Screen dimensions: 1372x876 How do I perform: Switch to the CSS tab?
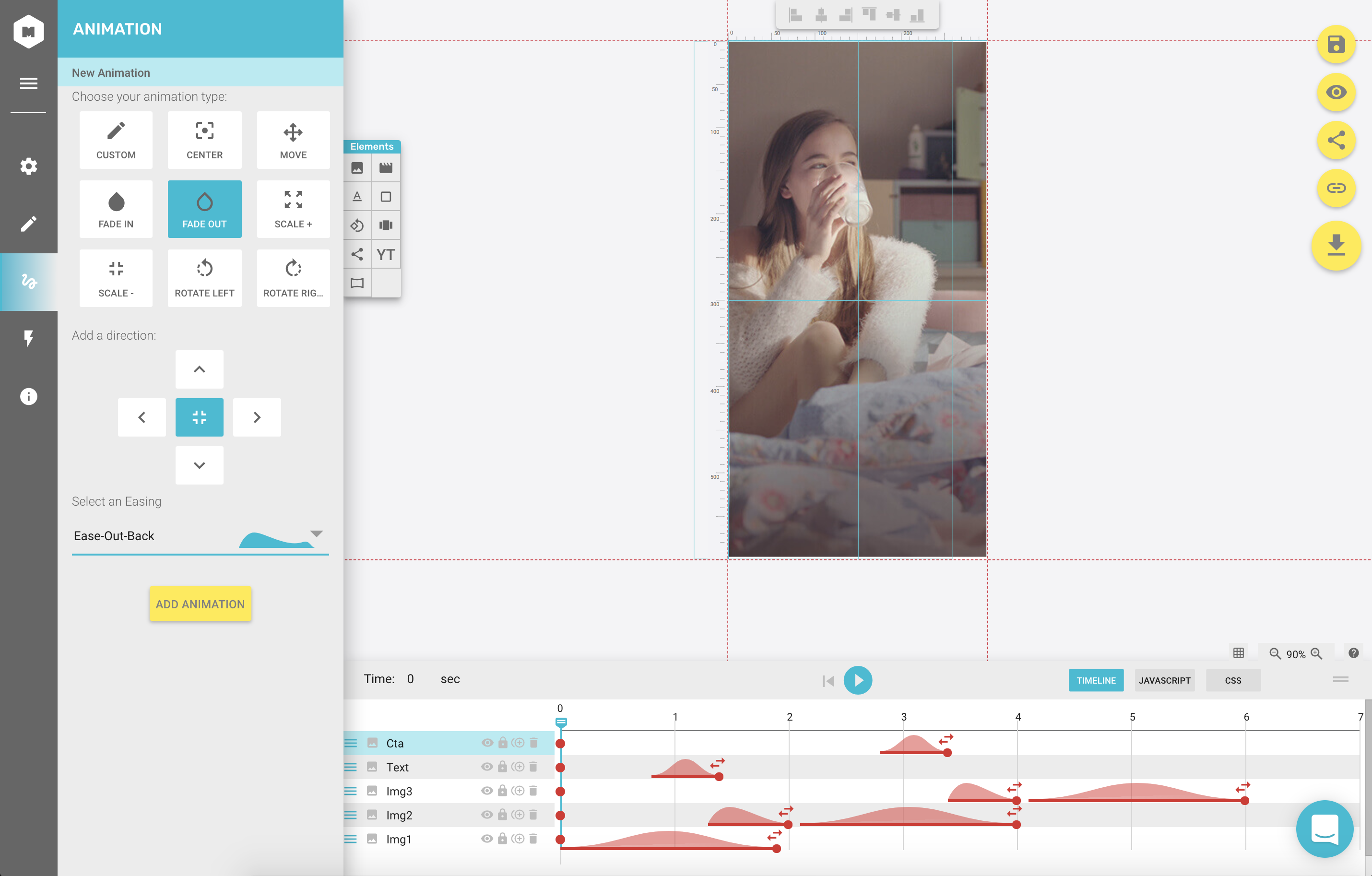tap(1232, 681)
